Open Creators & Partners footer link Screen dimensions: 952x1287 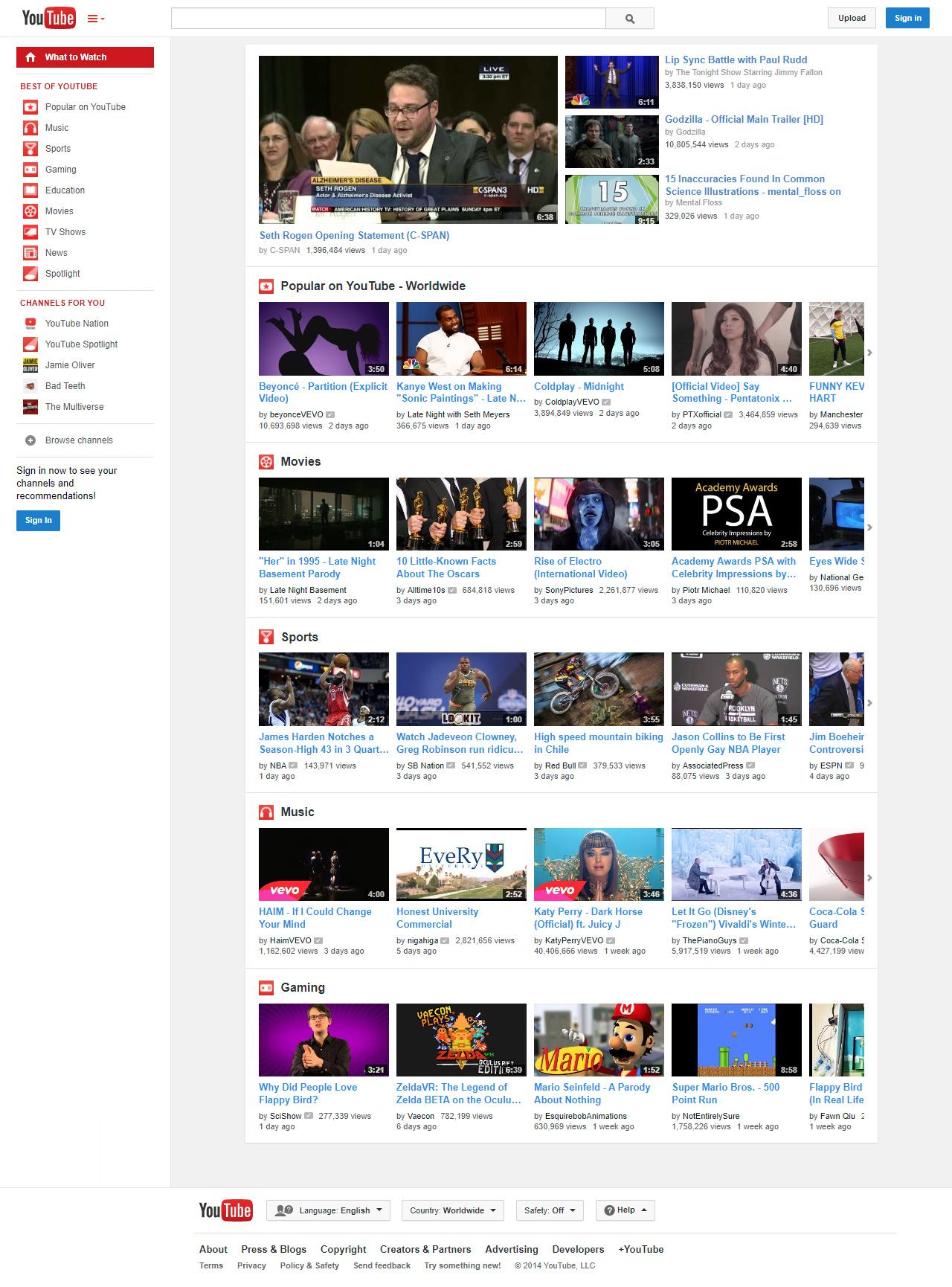(425, 1250)
